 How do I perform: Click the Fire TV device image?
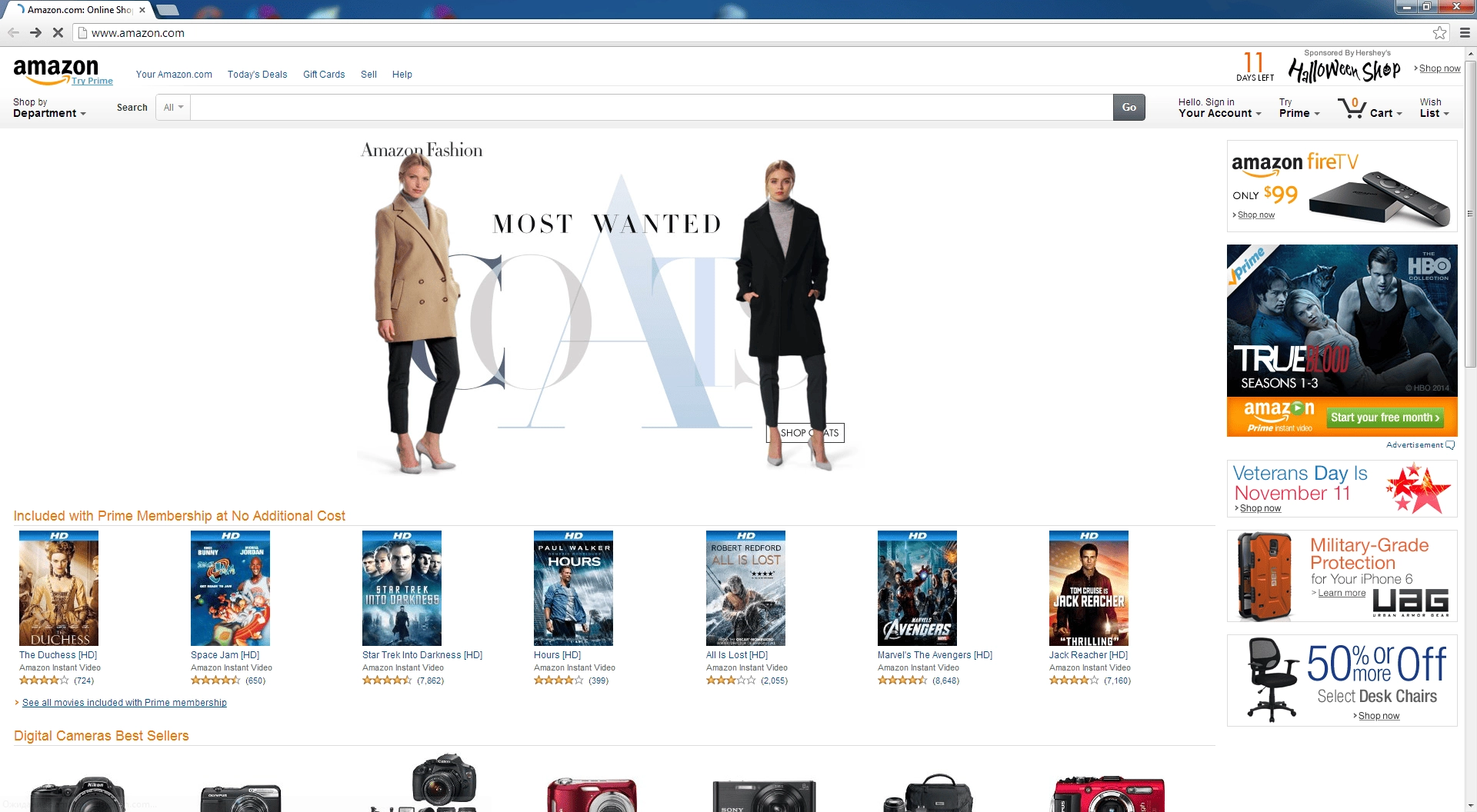(x=1379, y=199)
